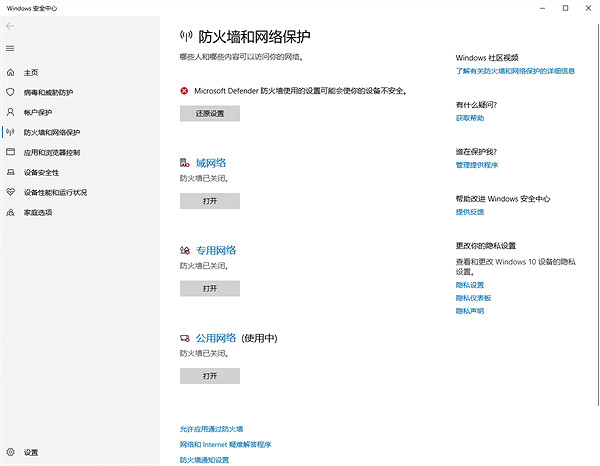Image resolution: width=600 pixels, height=466 pixels.
Task: Click 打开 button under 公用网络
Action: [210, 376]
